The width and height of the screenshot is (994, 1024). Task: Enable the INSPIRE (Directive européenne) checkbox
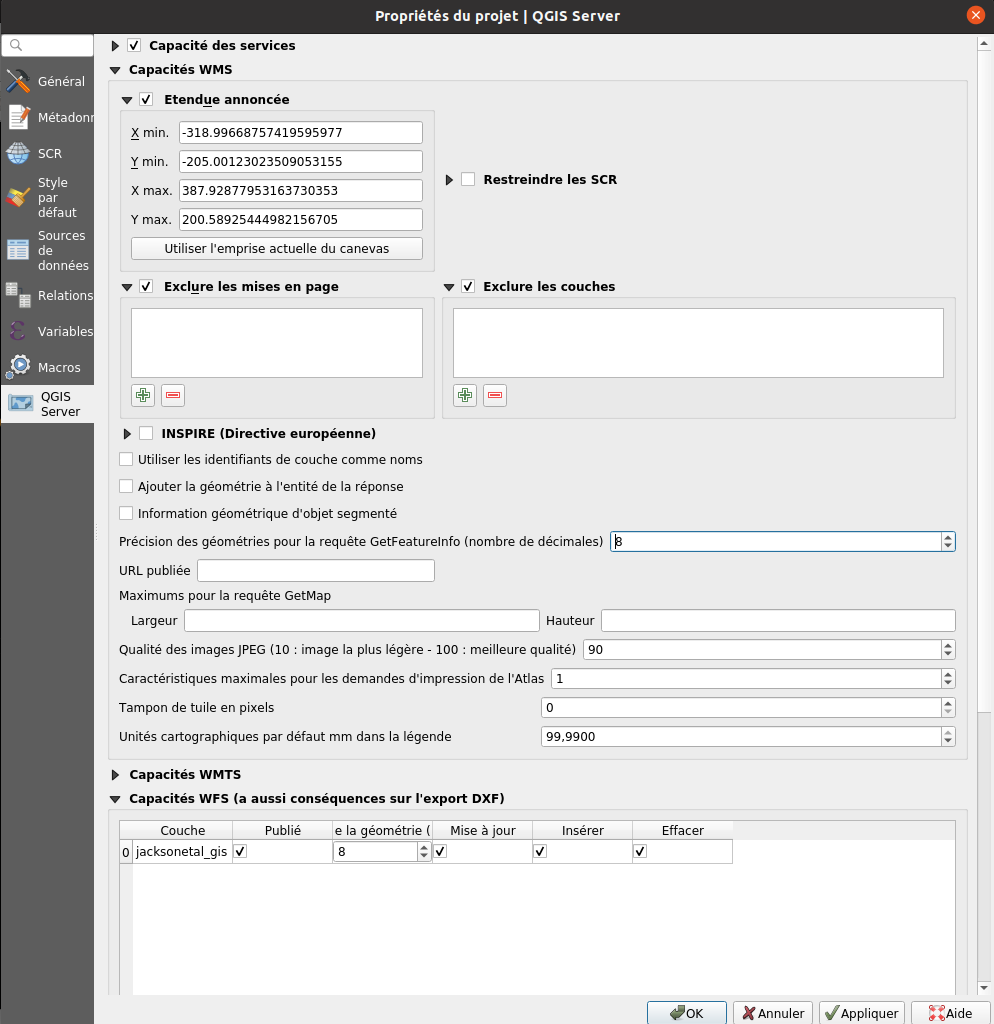coord(146,433)
